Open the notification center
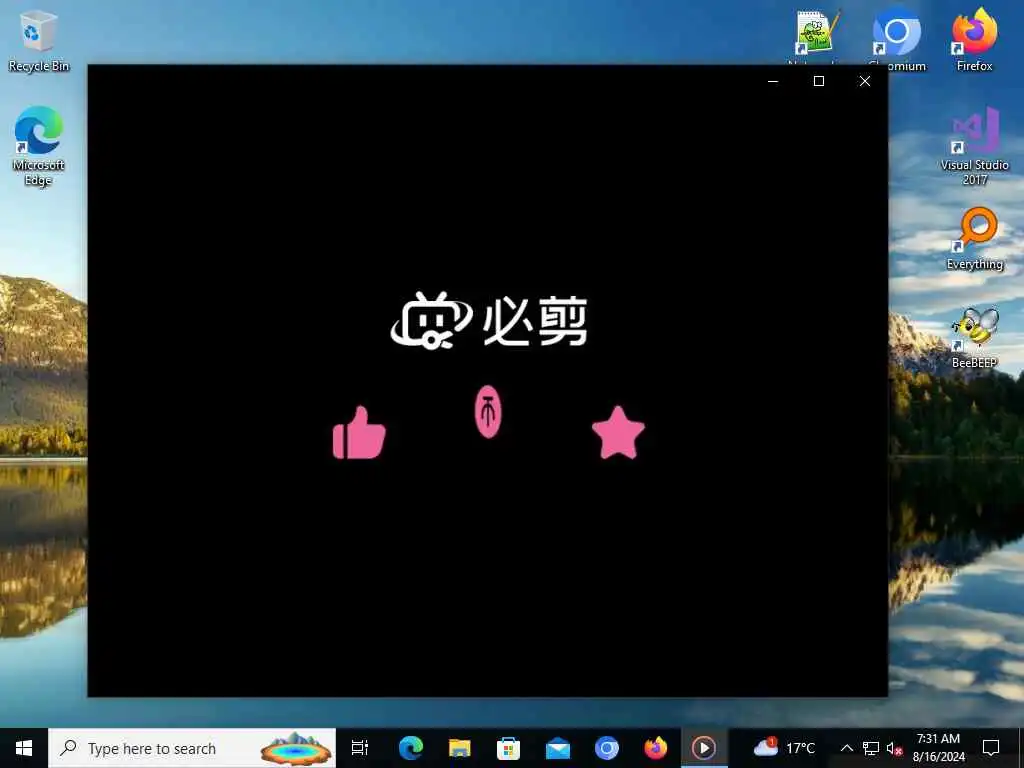The image size is (1024, 768). pyautogui.click(x=991, y=748)
